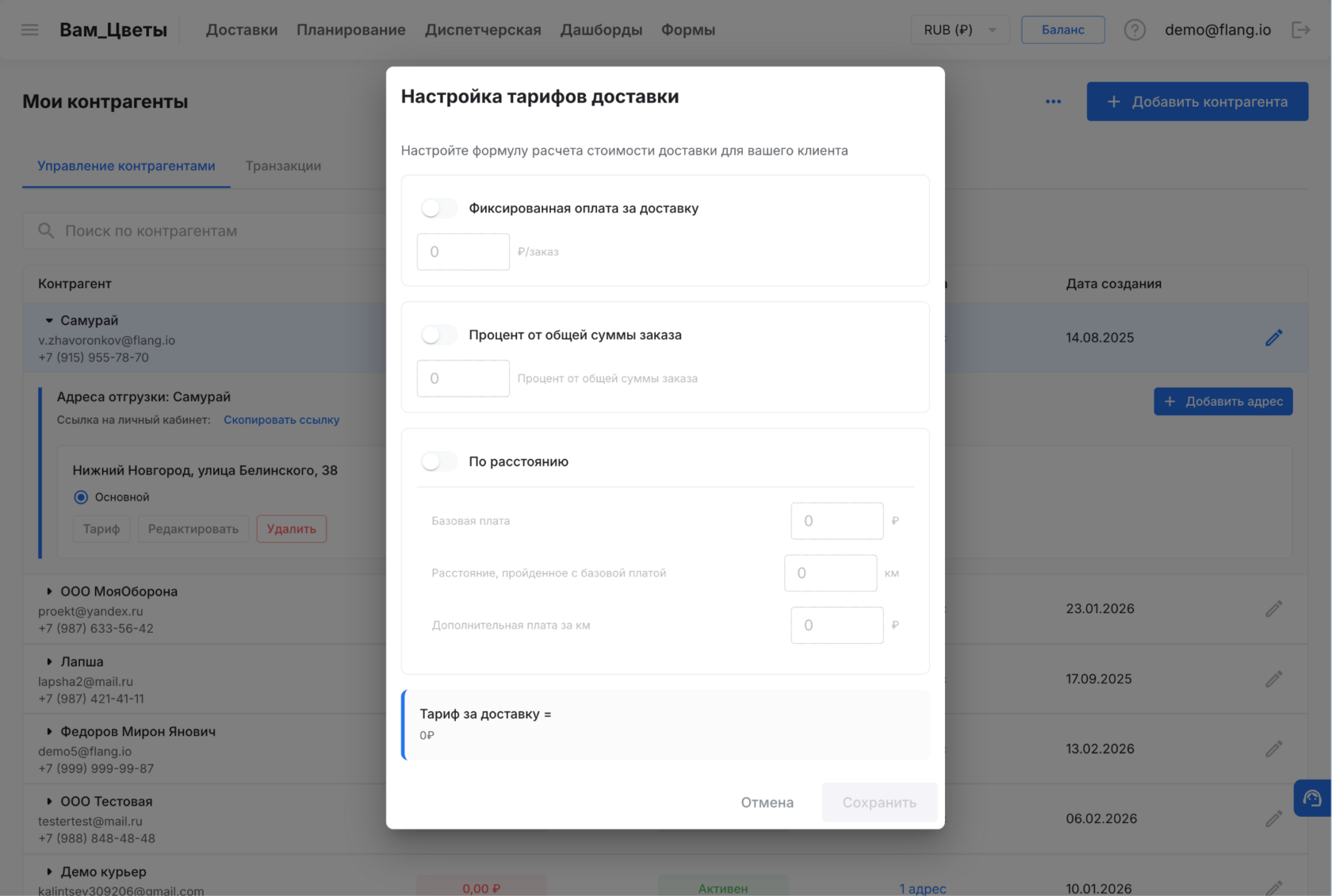Open the Дашборды menu

point(601,29)
